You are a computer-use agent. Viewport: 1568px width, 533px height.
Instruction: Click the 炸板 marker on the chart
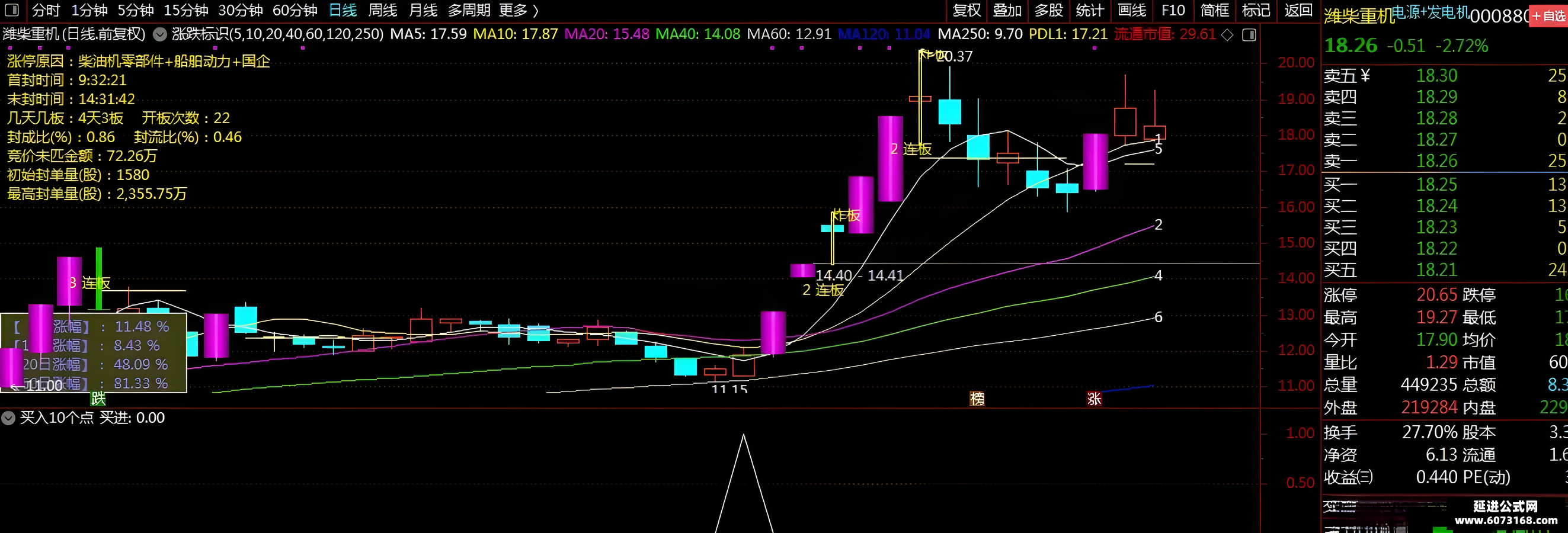tap(846, 216)
